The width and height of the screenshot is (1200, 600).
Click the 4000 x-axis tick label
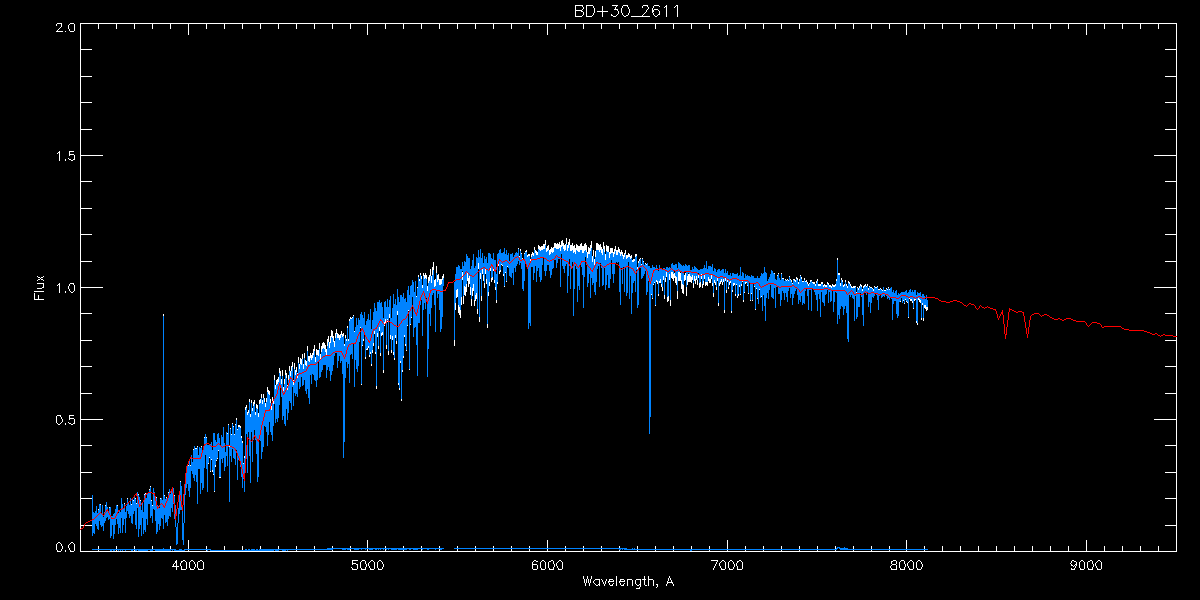click(188, 565)
